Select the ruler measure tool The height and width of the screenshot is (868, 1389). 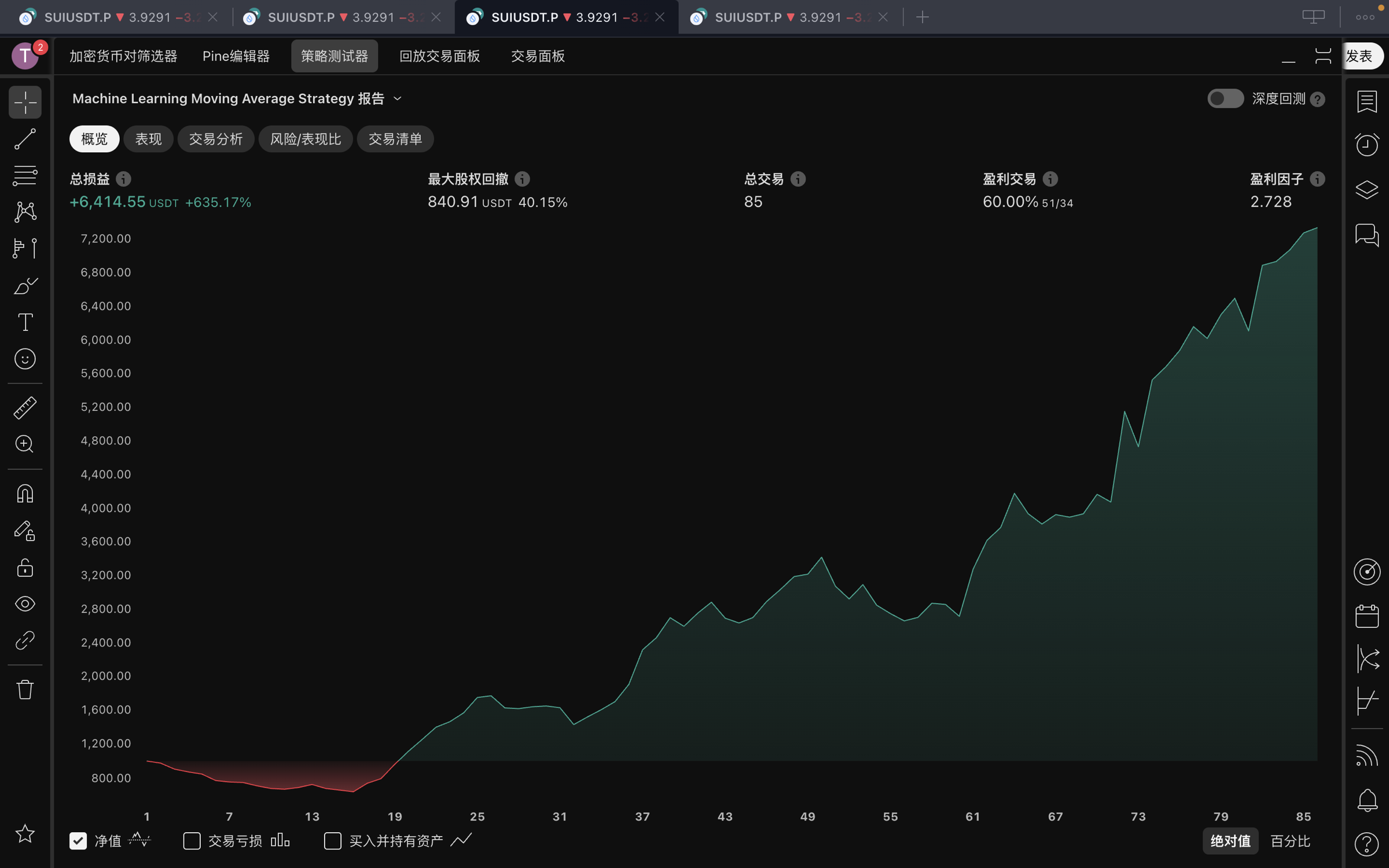(x=25, y=408)
